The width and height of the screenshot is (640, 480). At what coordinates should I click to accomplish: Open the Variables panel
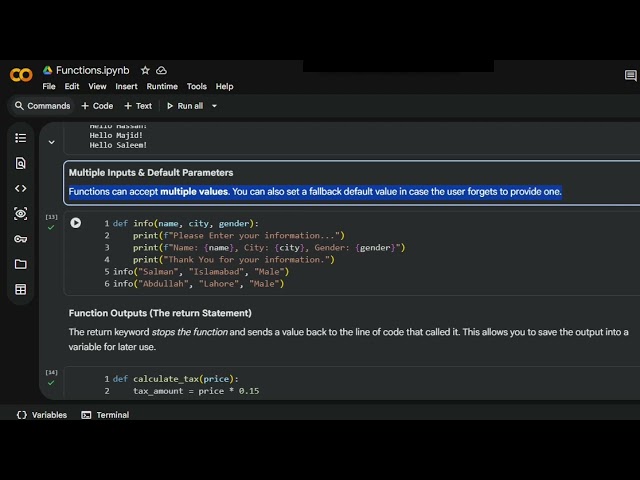(42, 415)
